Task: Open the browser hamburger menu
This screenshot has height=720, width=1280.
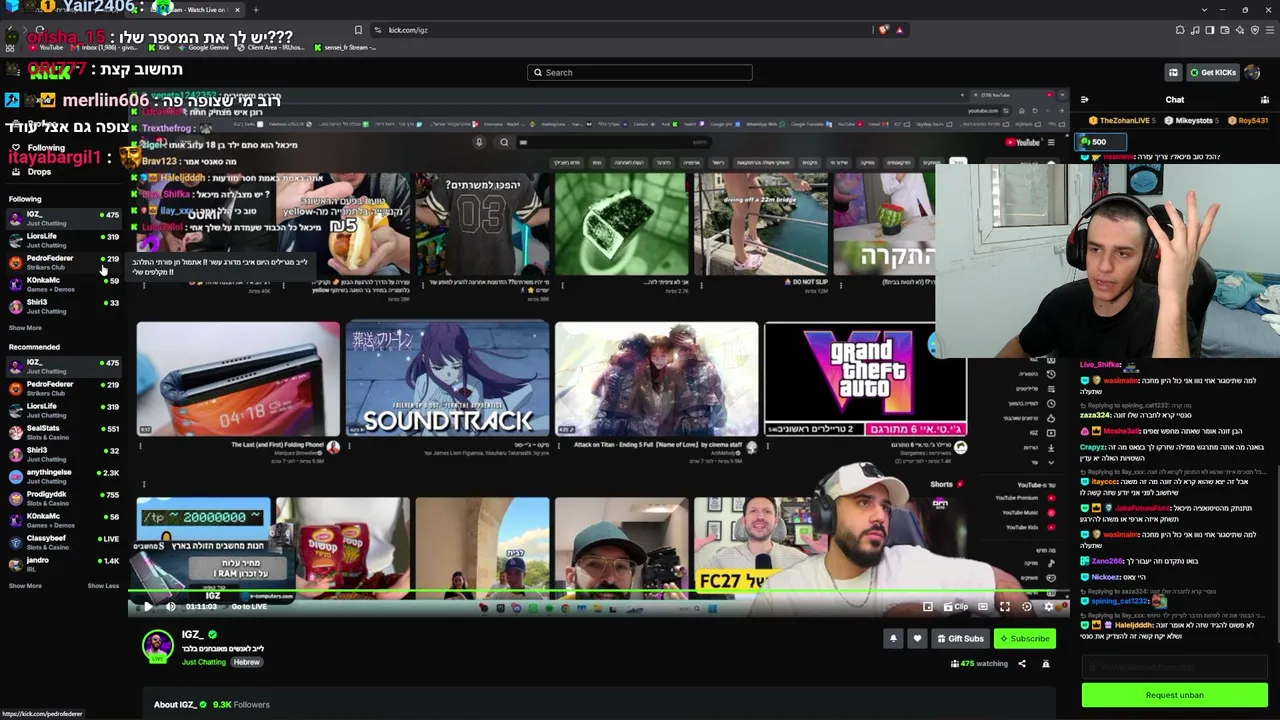Action: 1269,30
